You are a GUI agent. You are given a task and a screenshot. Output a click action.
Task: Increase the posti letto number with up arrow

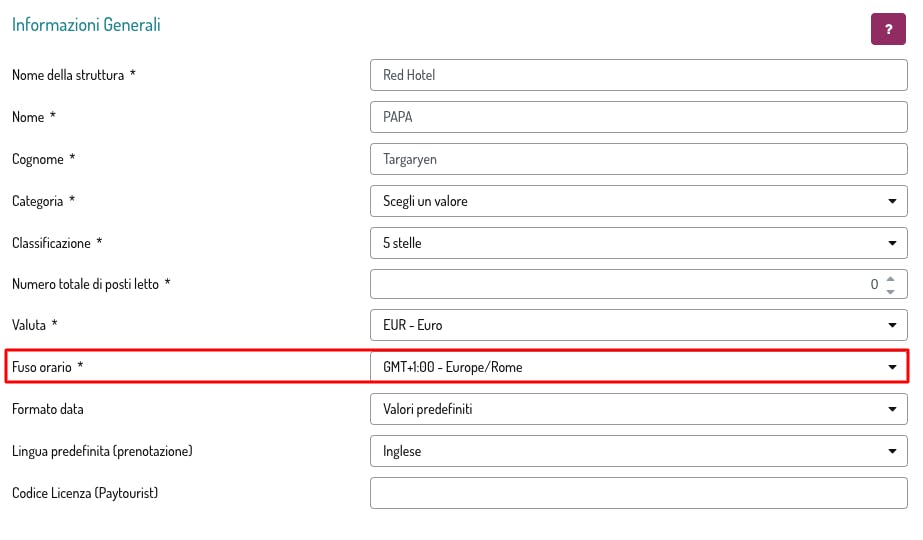[889, 279]
